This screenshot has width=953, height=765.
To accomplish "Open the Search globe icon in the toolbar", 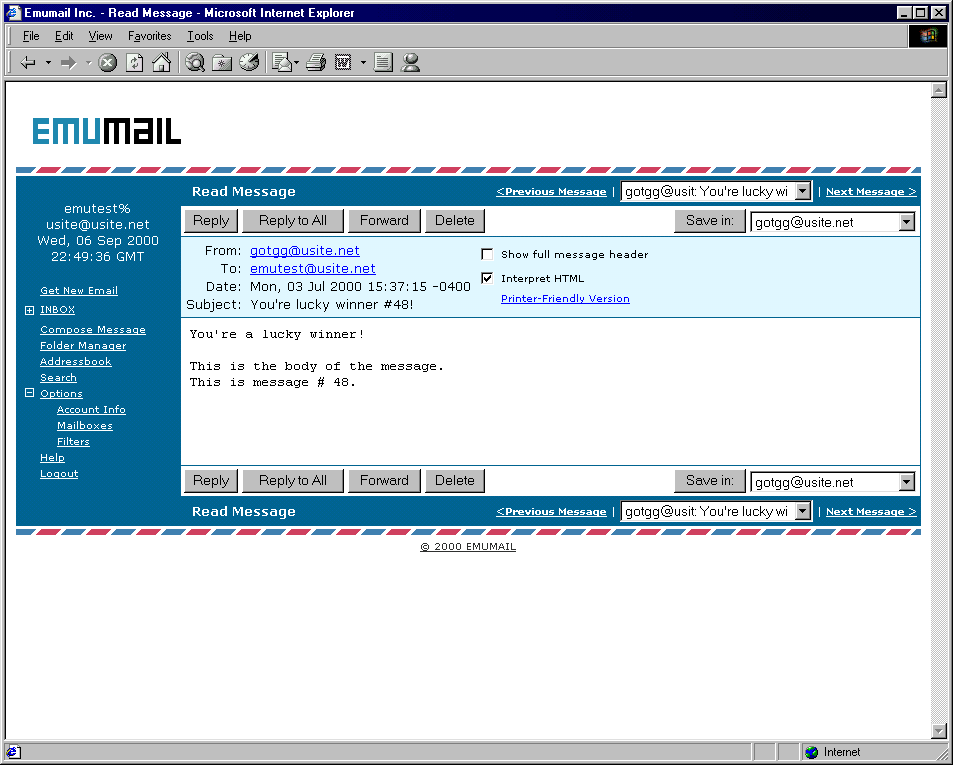I will 195,63.
